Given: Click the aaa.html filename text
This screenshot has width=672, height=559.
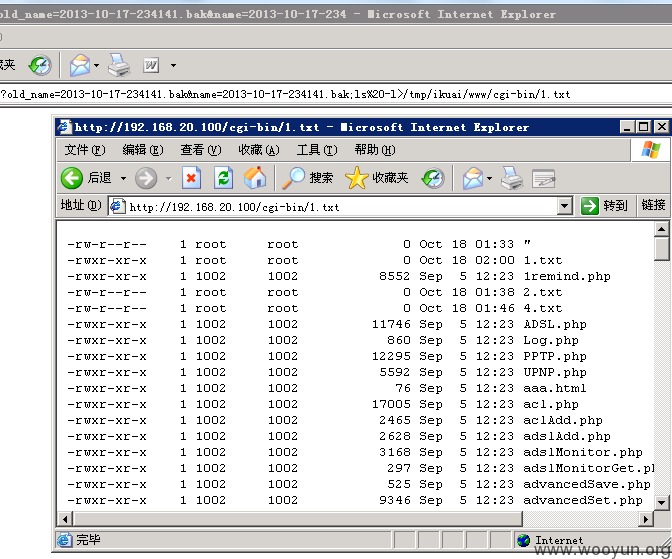Looking at the screenshot, I should (x=555, y=388).
